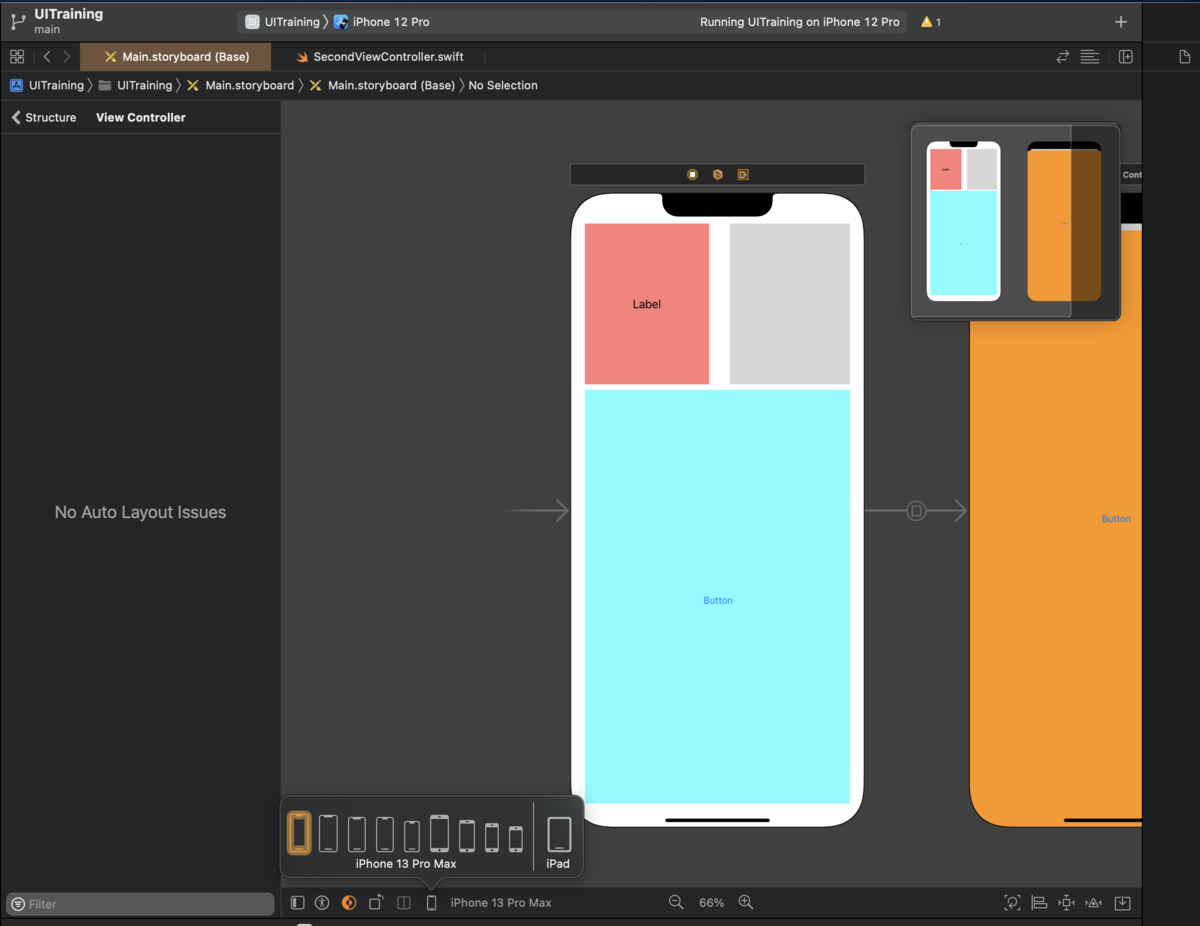
Task: Open the Align constraints menu icon
Action: point(1039,902)
